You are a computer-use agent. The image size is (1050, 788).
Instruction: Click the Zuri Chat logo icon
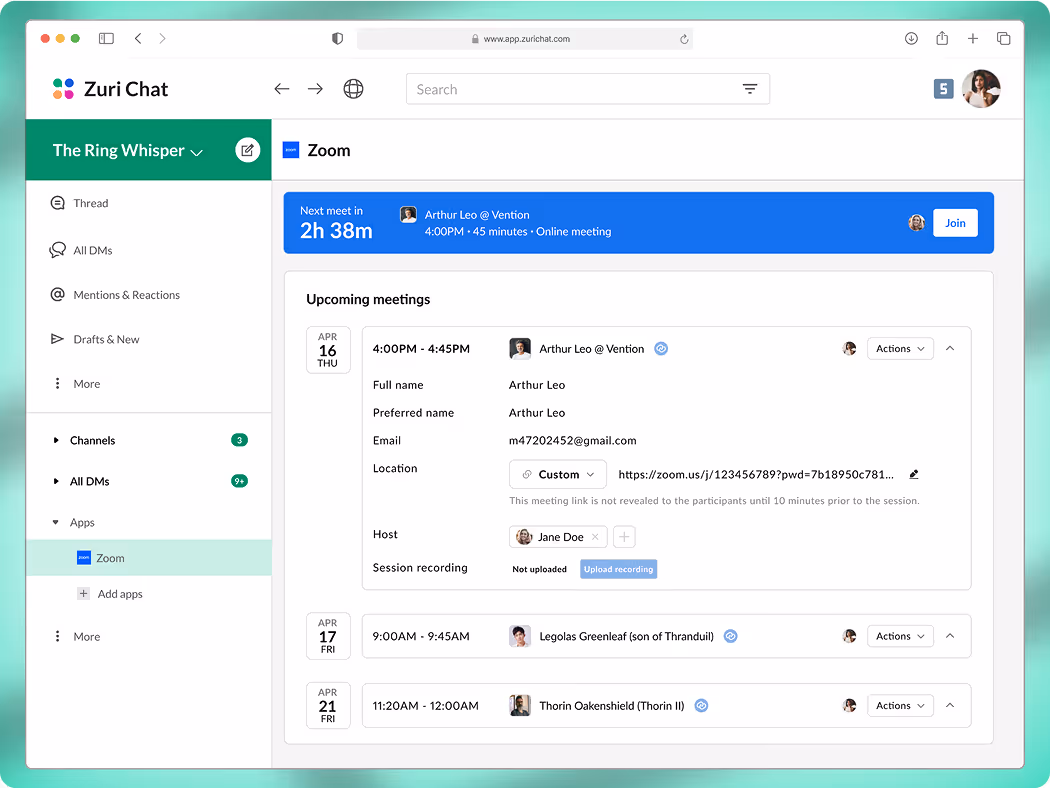[63, 88]
